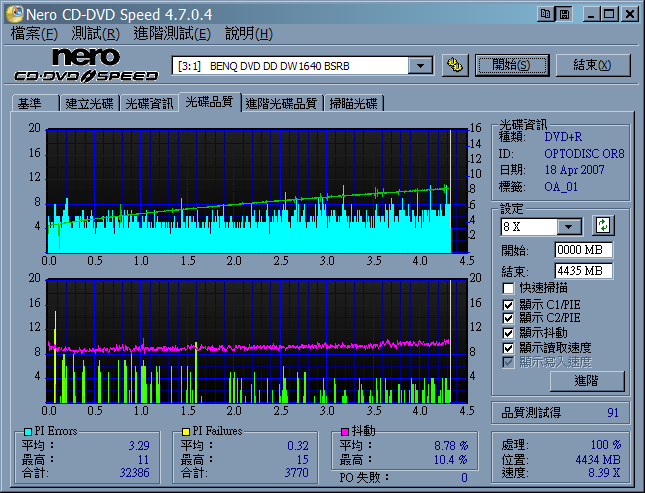Click the PI Errors maximum value 11
645x493 pixels.
point(143,460)
